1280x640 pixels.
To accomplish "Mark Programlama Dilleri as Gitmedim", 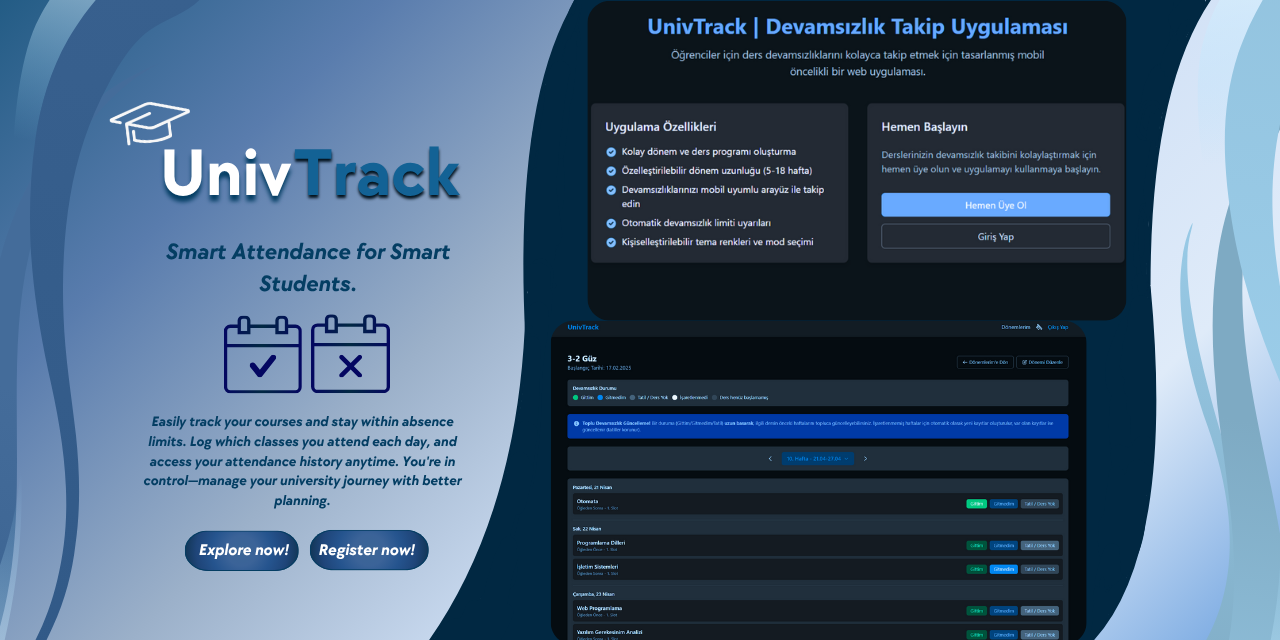I will [x=1004, y=545].
